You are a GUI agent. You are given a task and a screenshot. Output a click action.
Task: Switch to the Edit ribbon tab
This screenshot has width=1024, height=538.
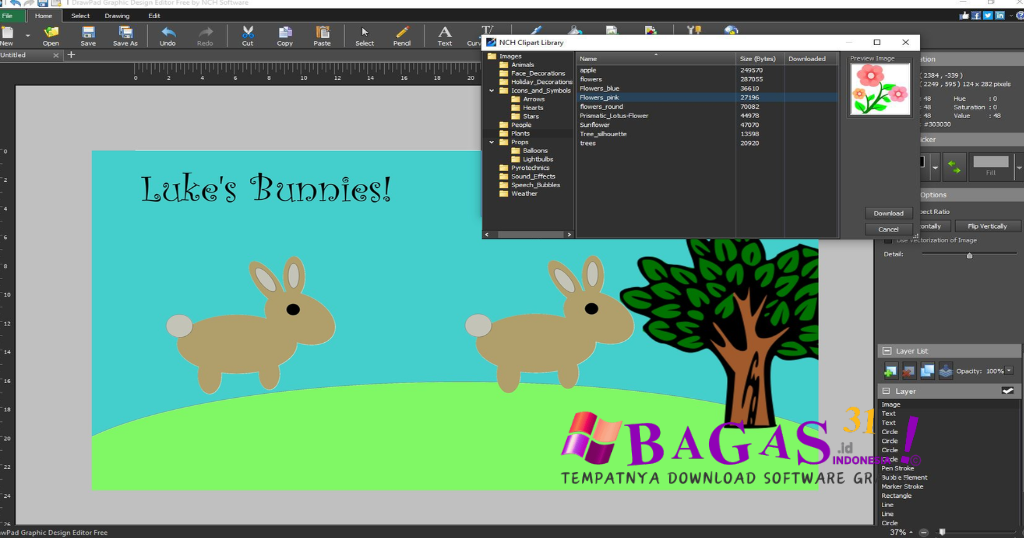coord(154,16)
